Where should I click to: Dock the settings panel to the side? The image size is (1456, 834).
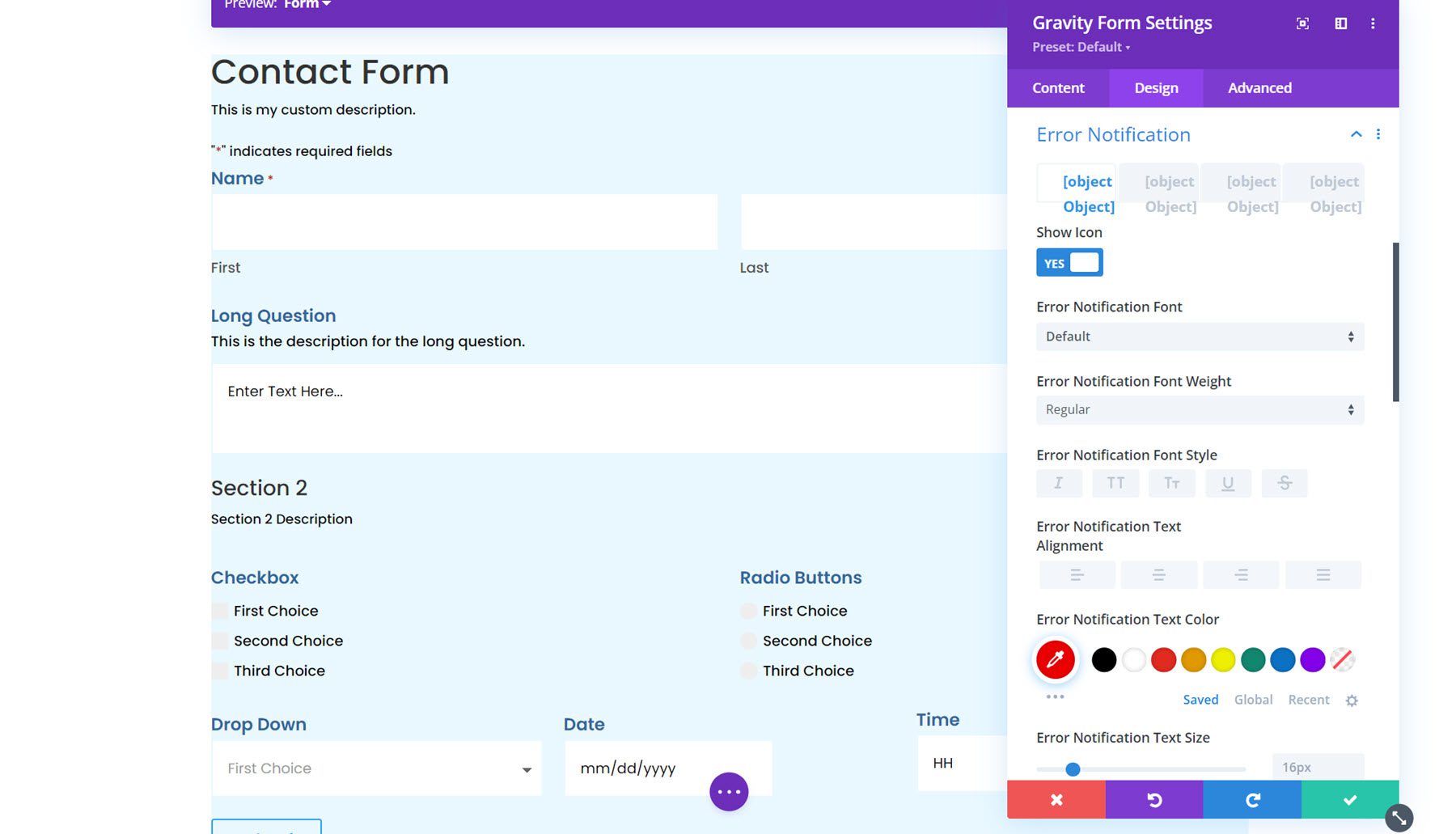(1340, 23)
